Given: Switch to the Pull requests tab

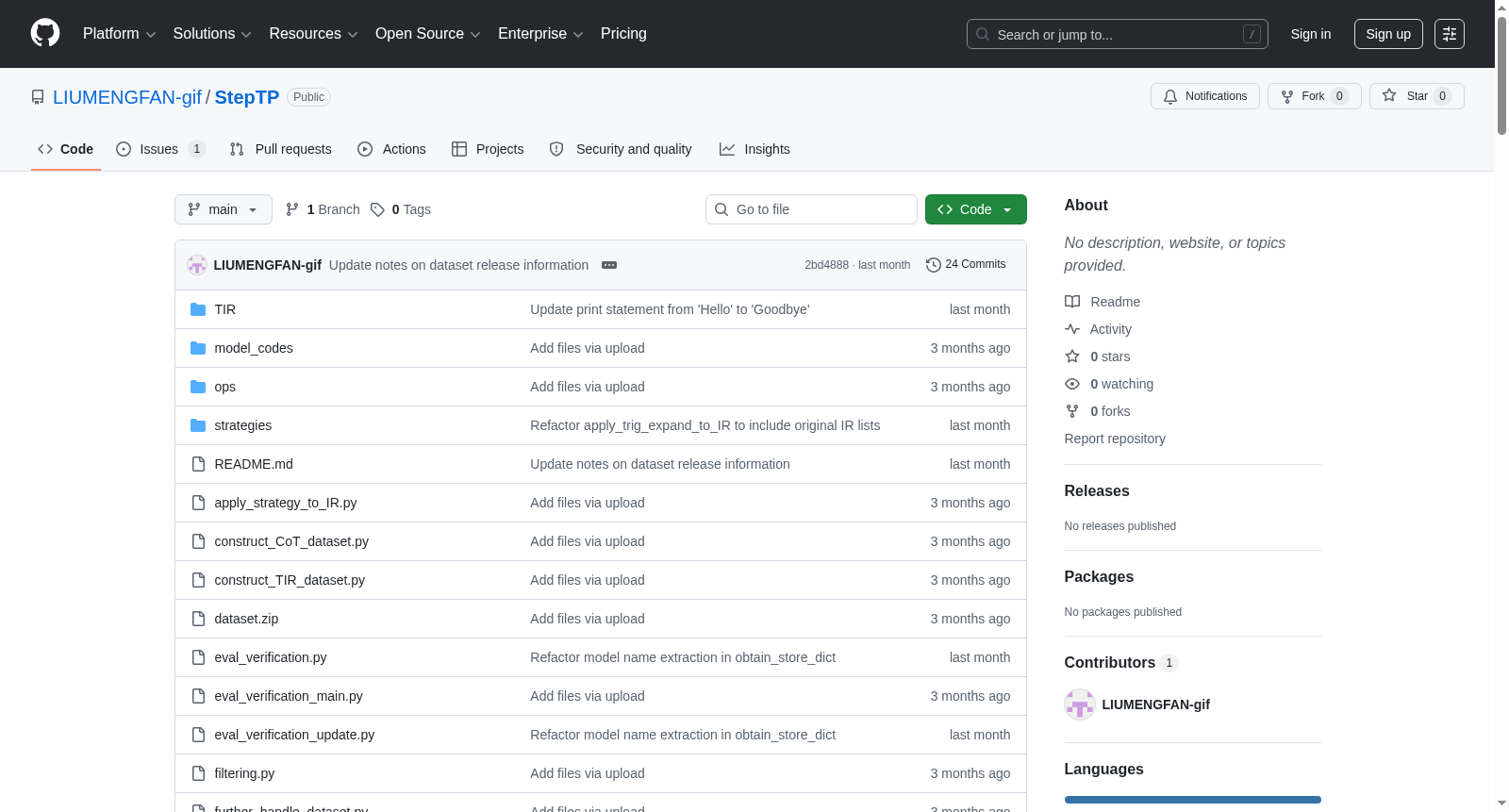Looking at the screenshot, I should click(281, 149).
